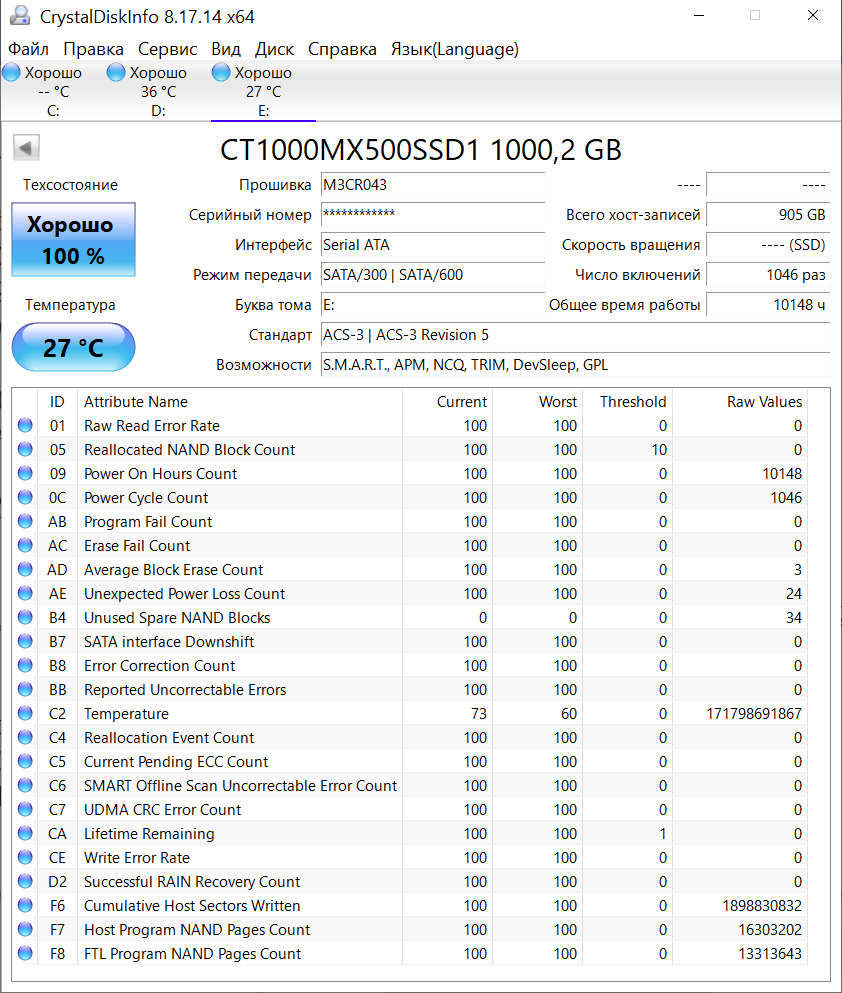Click status icon for Host Program NAND Pages

pyautogui.click(x=25, y=930)
